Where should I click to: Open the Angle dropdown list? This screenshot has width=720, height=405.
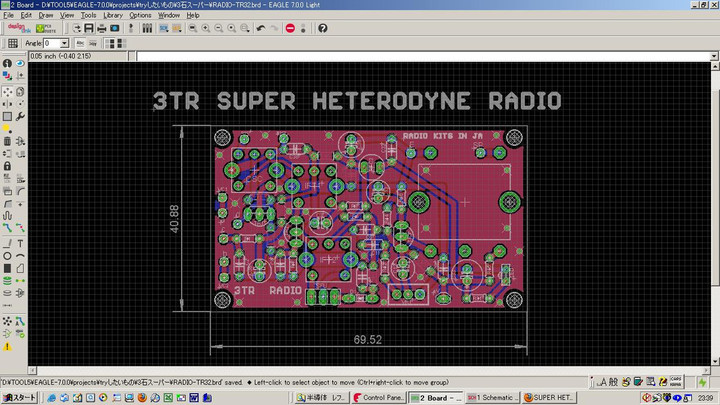[65, 44]
